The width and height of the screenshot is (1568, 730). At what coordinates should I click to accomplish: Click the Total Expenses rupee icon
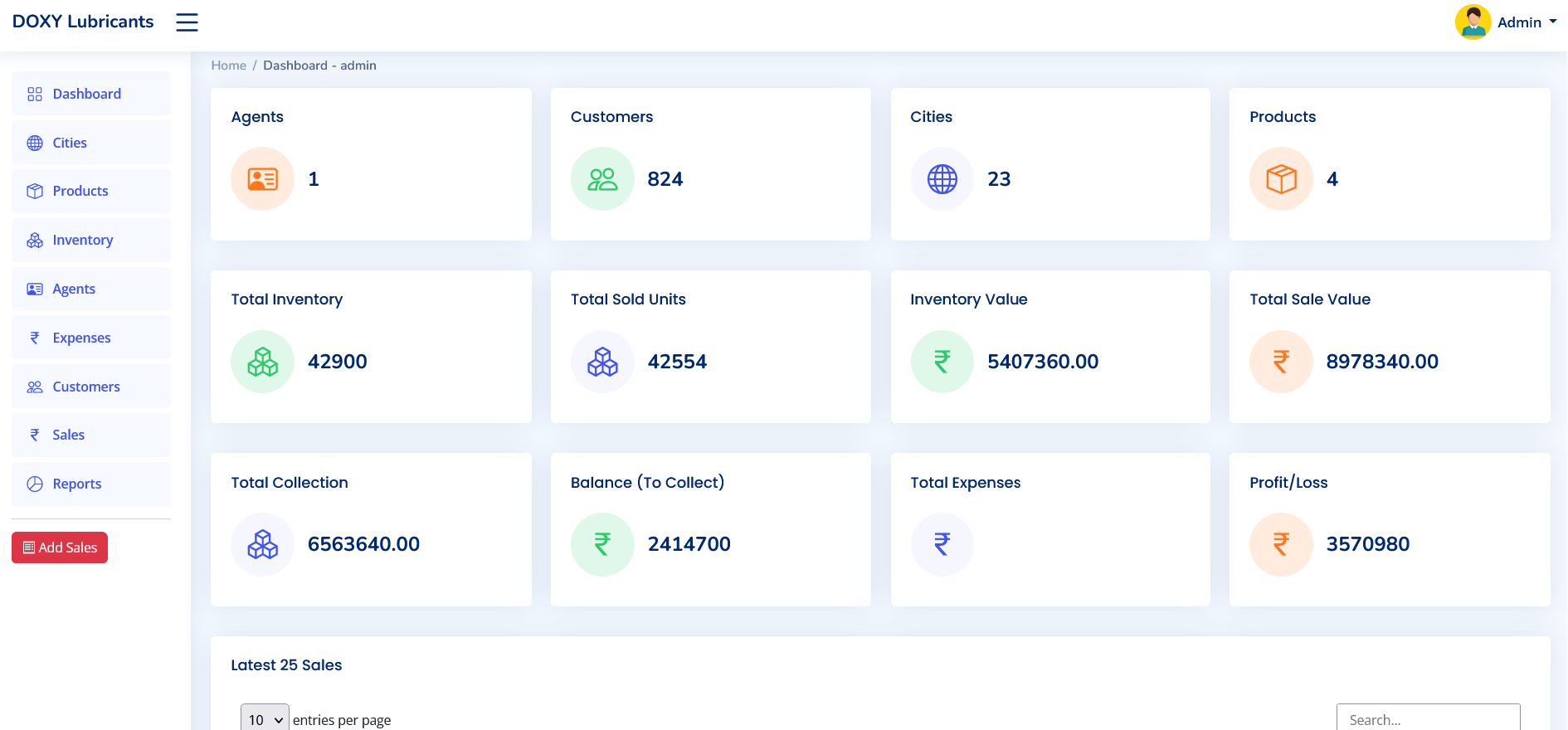click(942, 544)
